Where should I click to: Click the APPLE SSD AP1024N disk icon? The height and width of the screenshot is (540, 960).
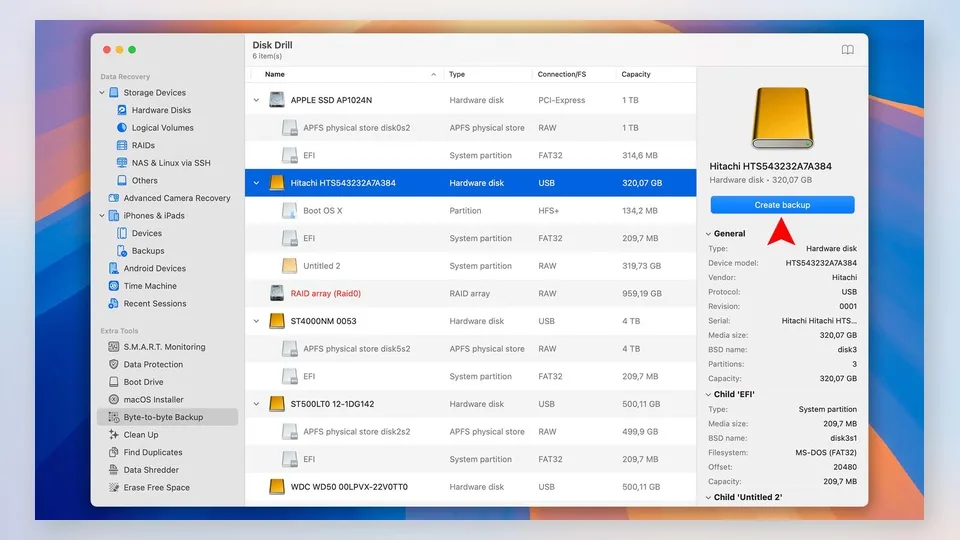[x=277, y=100]
